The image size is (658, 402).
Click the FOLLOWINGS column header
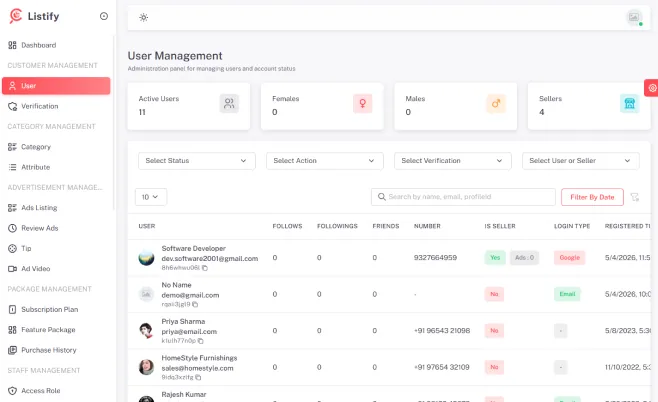pos(337,226)
